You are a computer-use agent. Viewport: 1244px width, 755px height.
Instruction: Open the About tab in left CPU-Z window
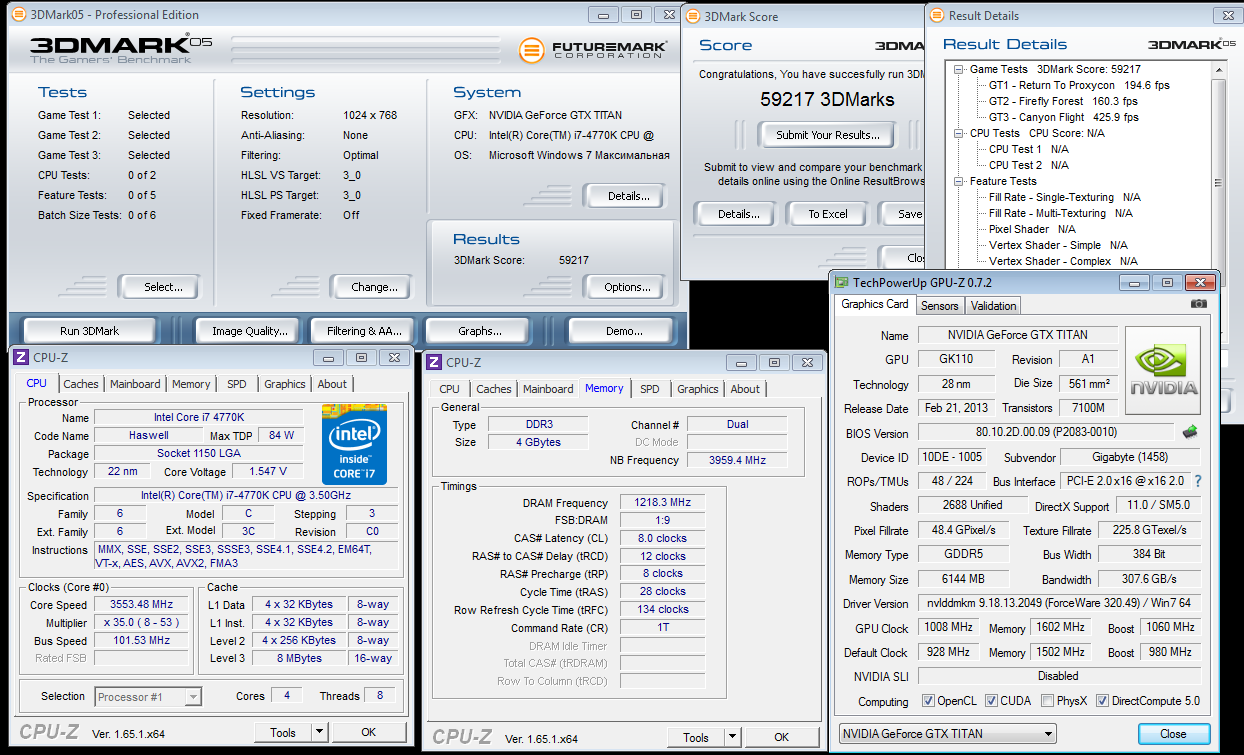(x=332, y=384)
